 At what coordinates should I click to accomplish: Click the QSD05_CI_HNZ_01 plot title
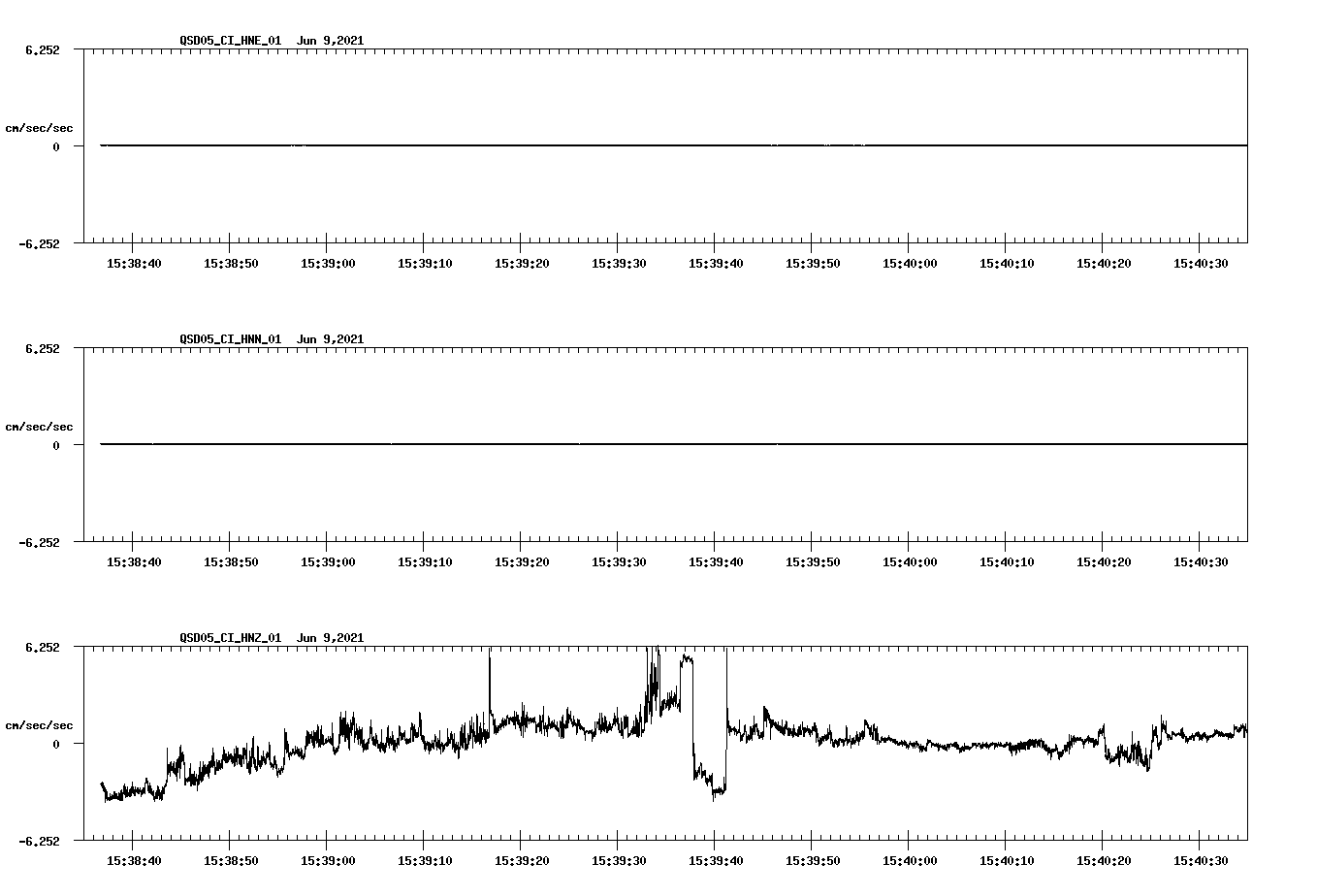click(272, 638)
